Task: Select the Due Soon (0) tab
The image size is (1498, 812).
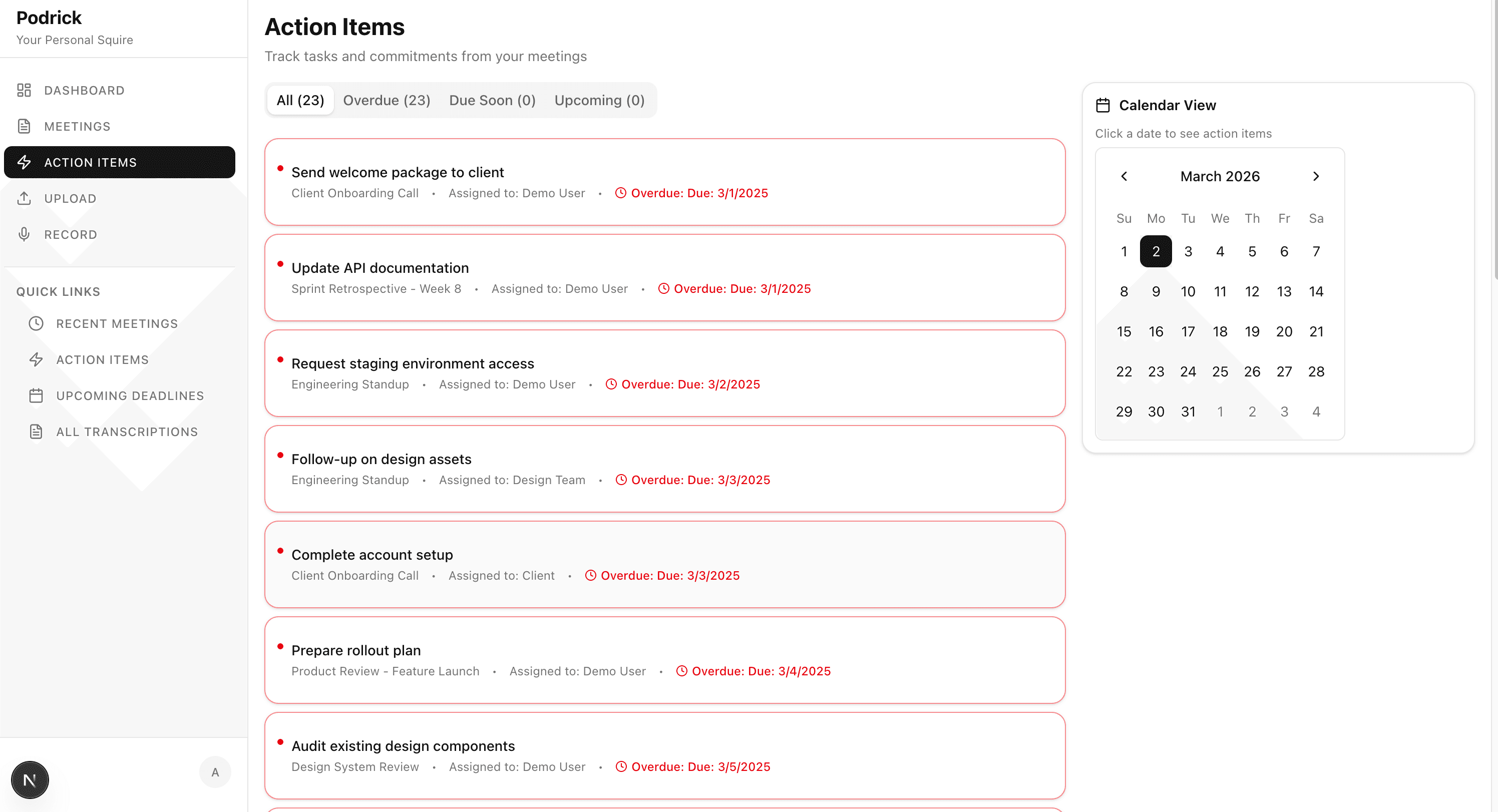Action: point(492,100)
